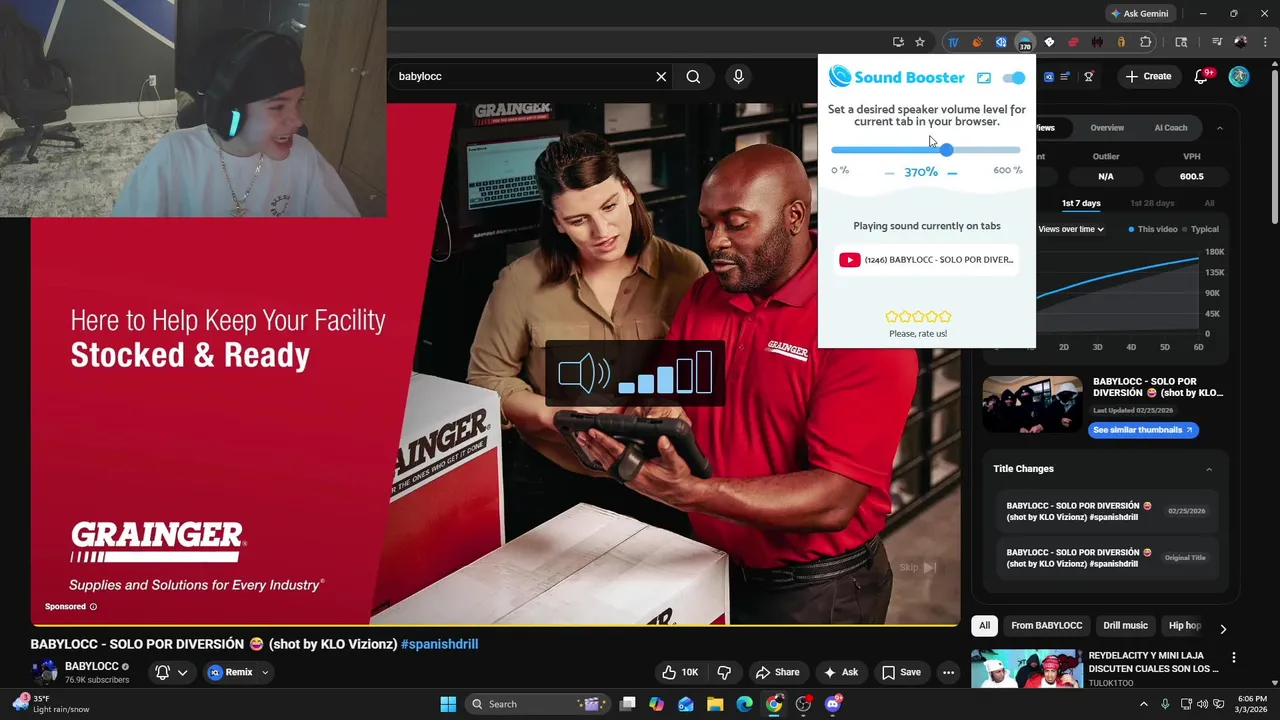Switch to AI Coach tab
Screen dimensions: 1280x720
pos(1171,128)
